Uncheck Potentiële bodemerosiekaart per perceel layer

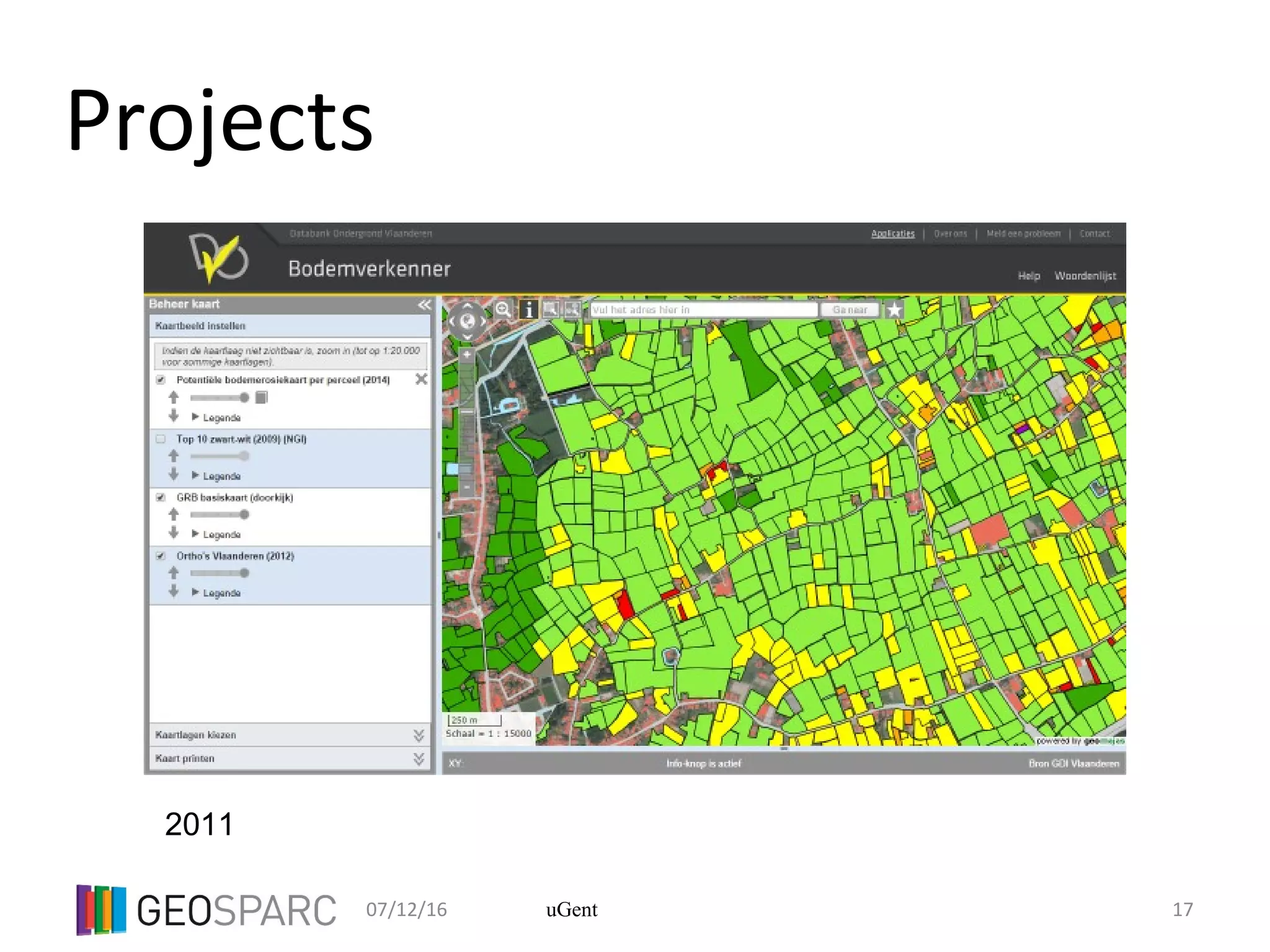click(161, 379)
